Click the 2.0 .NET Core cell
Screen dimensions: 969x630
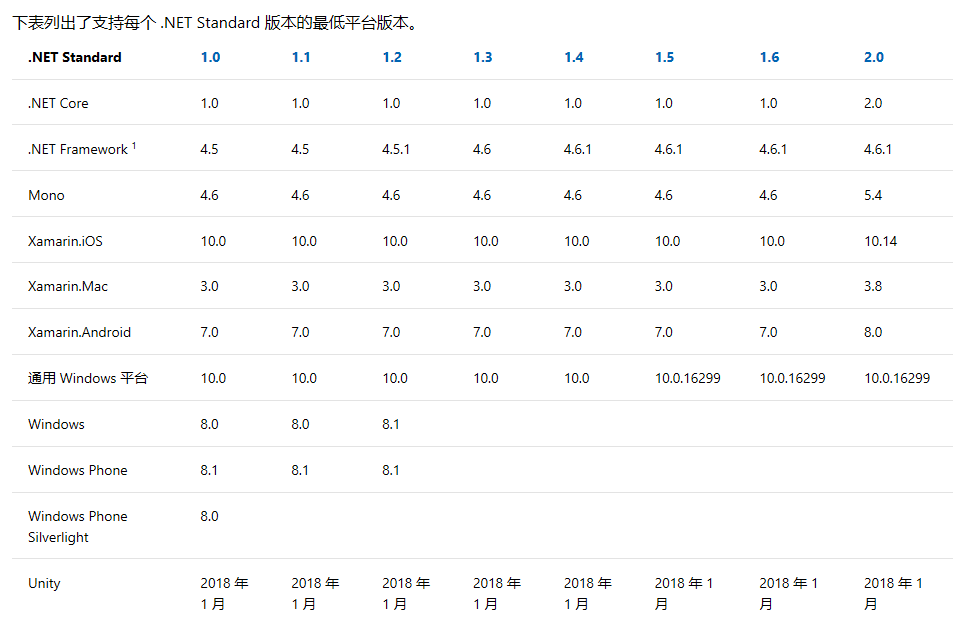click(873, 103)
